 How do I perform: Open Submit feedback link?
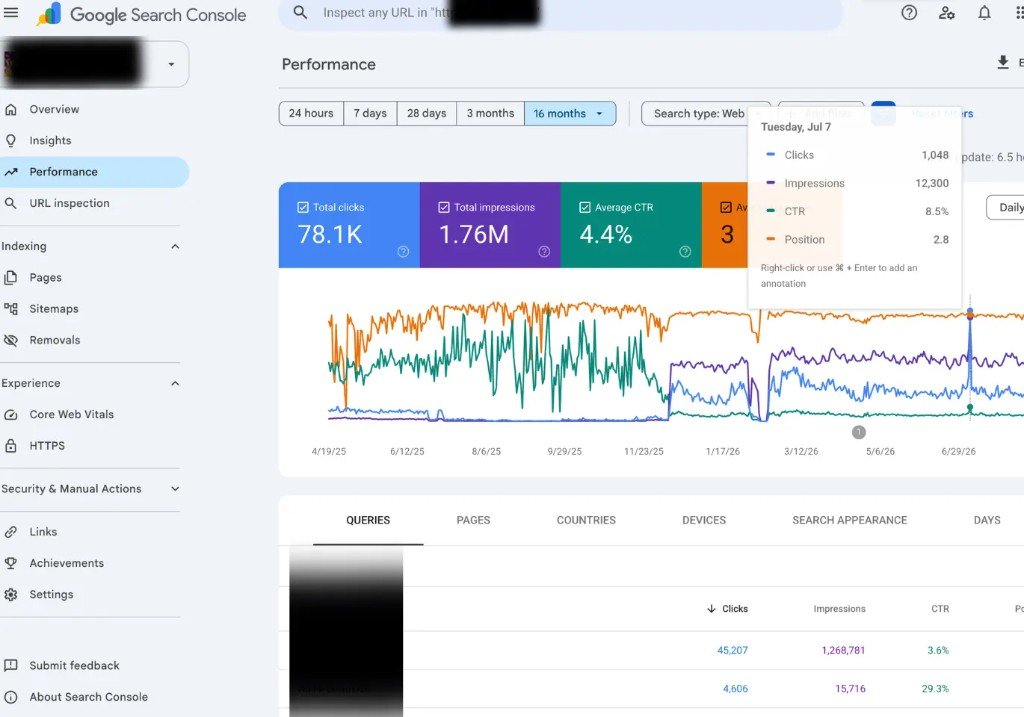click(74, 665)
